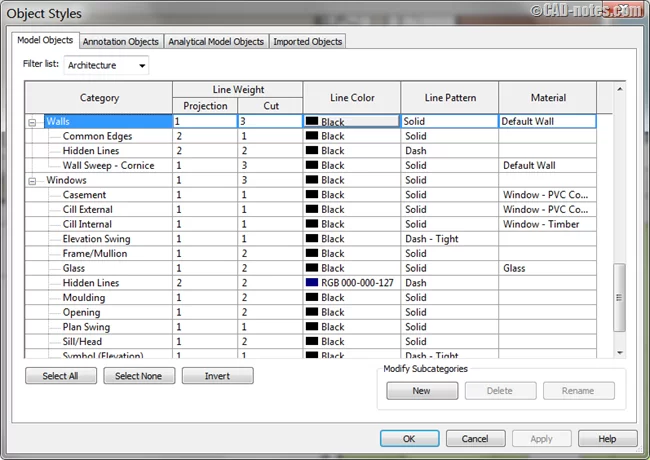This screenshot has height=460, width=650.
Task: Click the Walls Black line color swatch
Action: [x=313, y=121]
